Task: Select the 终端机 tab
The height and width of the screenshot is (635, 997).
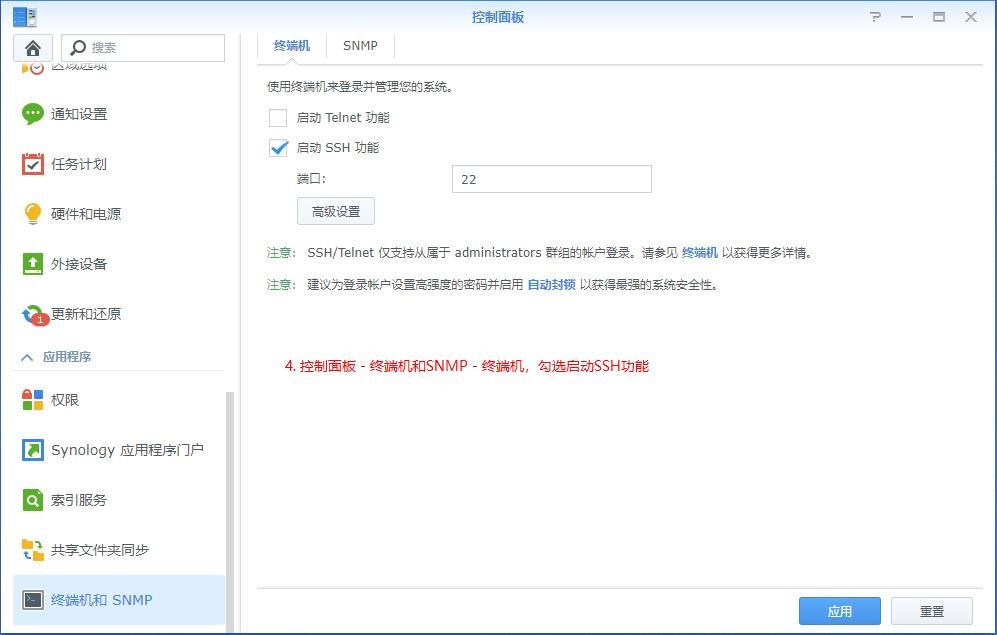Action: click(x=292, y=46)
